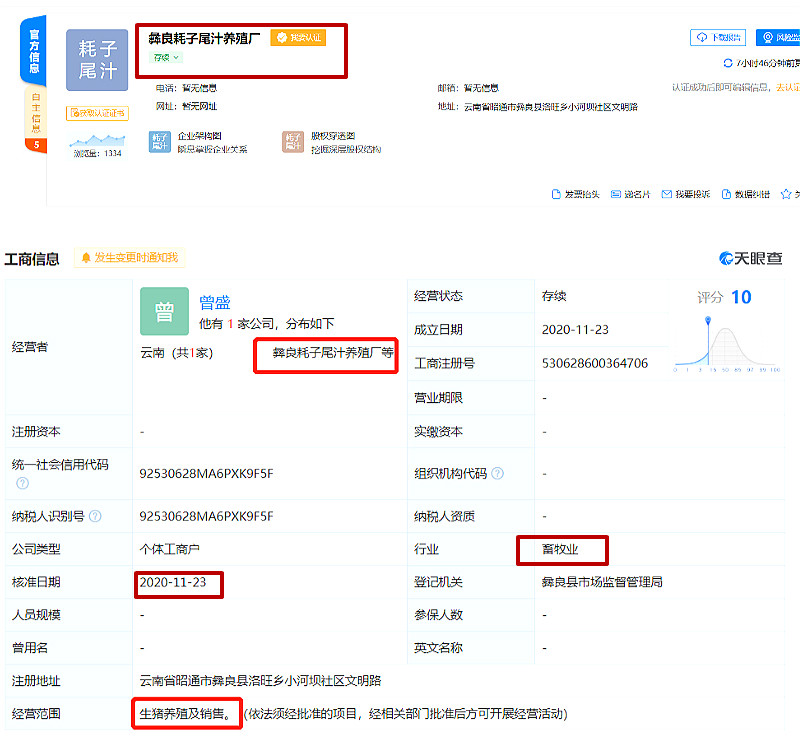Click the blue 风险监控 button
800x753 pixels.
pos(779,37)
